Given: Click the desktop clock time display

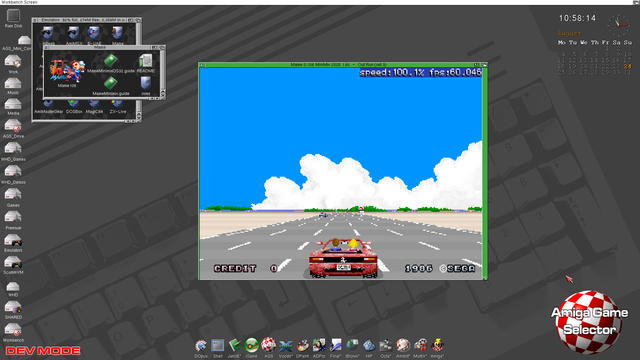Looking at the screenshot, I should pos(577,18).
